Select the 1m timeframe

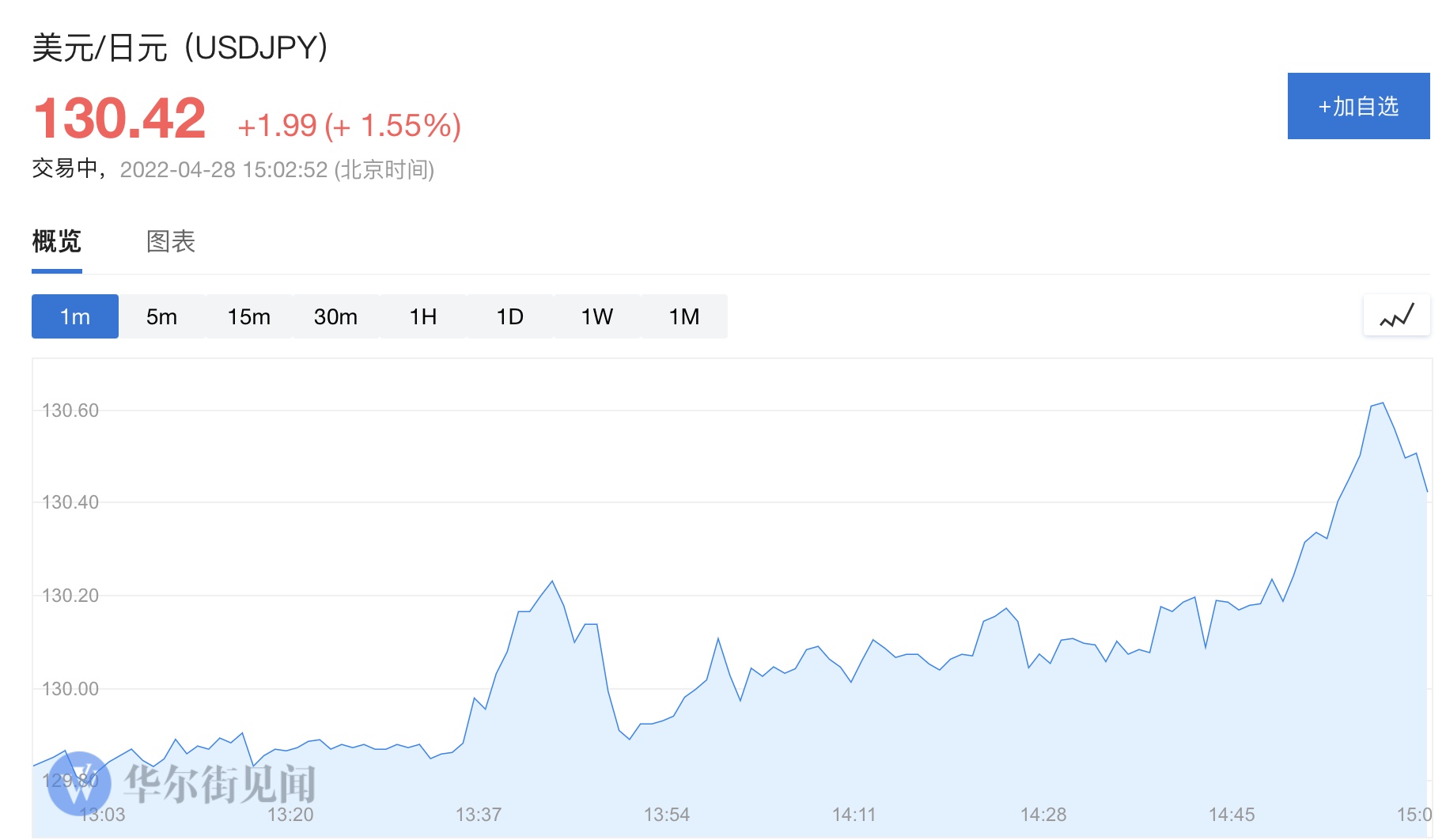[75, 316]
